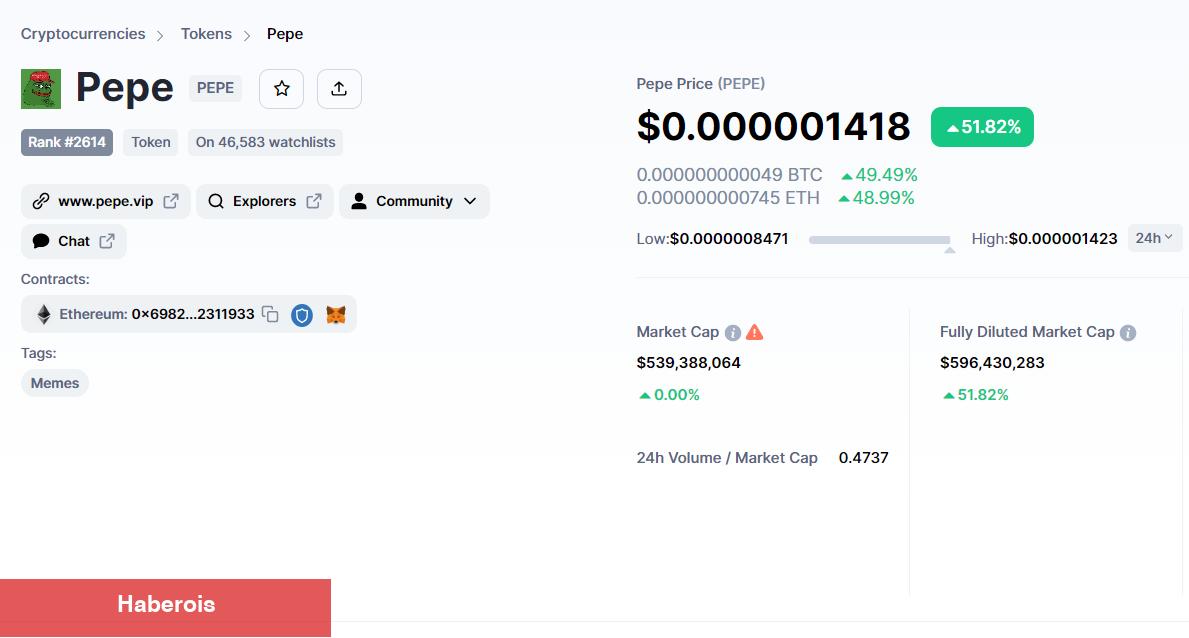Click the Memes tag
This screenshot has width=1189, height=638.
click(x=55, y=383)
